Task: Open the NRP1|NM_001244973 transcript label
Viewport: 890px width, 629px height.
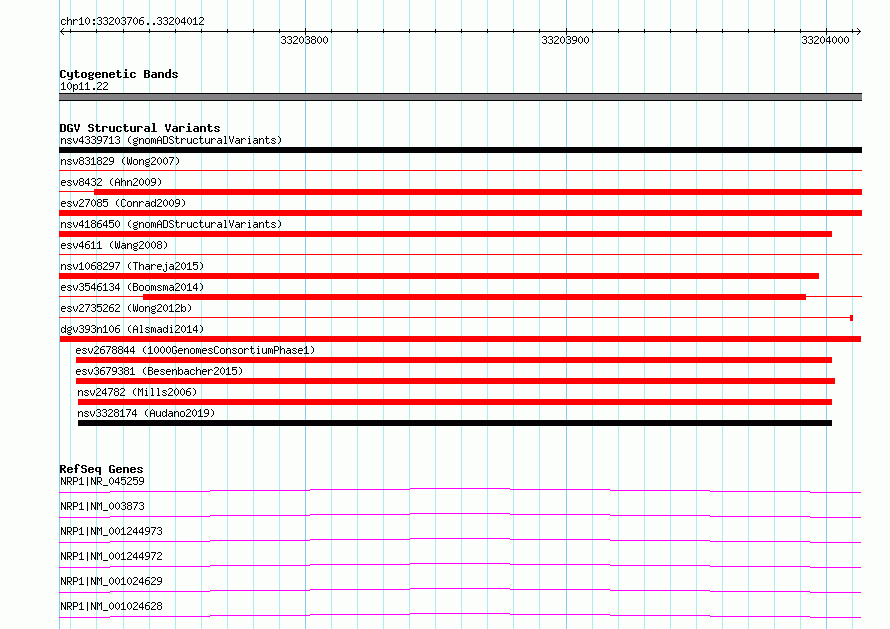Action: (x=111, y=531)
